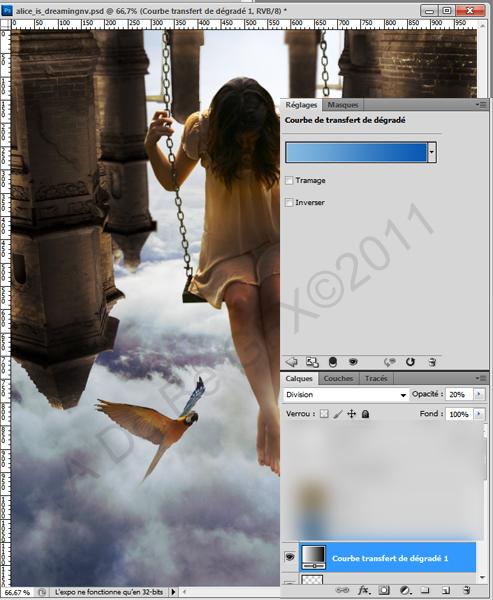Click the Opacité 20% value field
Screen dimensions: 493x600
coord(459,394)
